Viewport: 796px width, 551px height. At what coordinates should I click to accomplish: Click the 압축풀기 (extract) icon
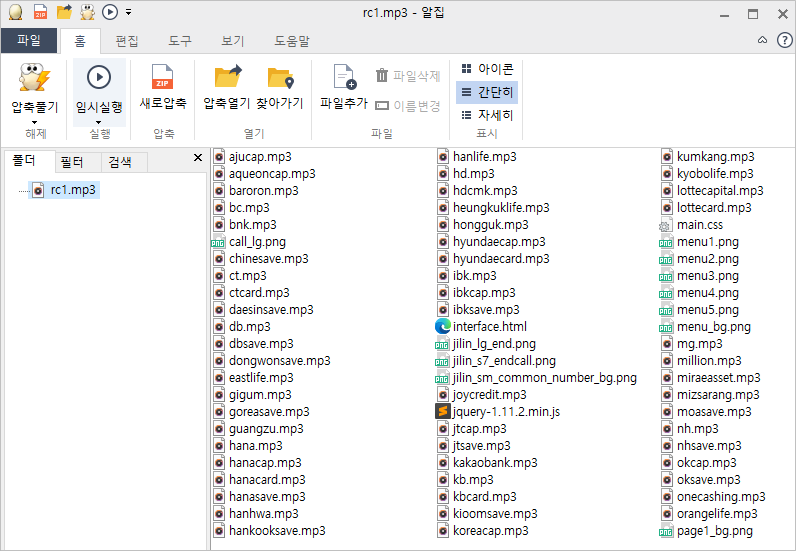[35, 77]
